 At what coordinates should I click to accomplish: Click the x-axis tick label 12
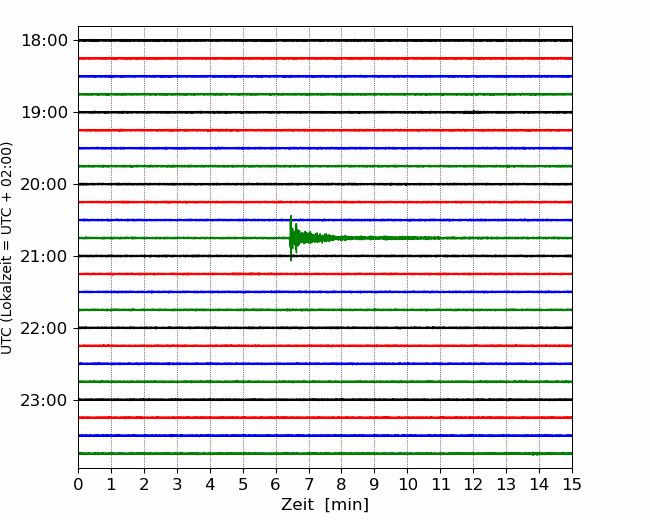pyautogui.click(x=473, y=484)
